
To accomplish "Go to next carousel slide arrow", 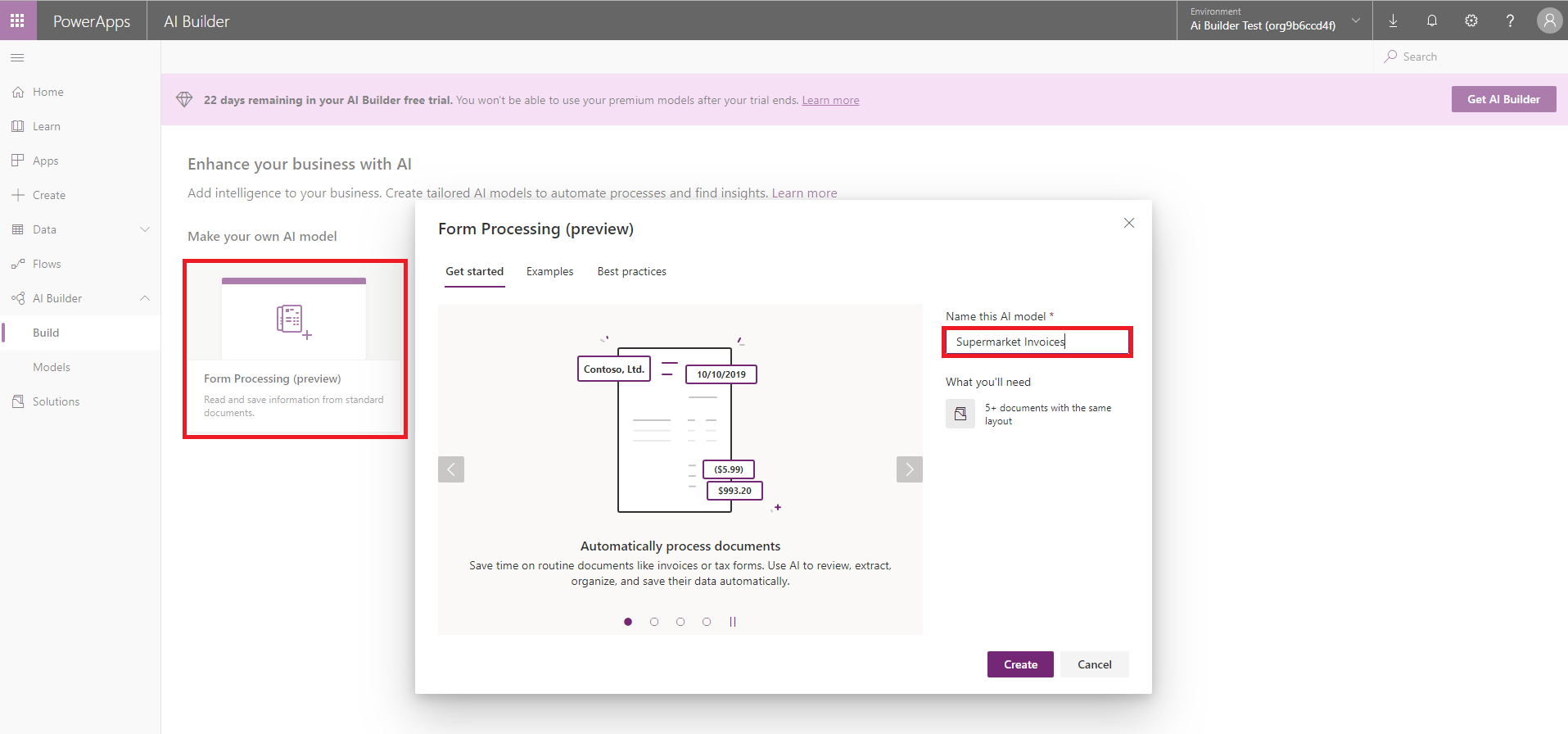I will (x=909, y=469).
